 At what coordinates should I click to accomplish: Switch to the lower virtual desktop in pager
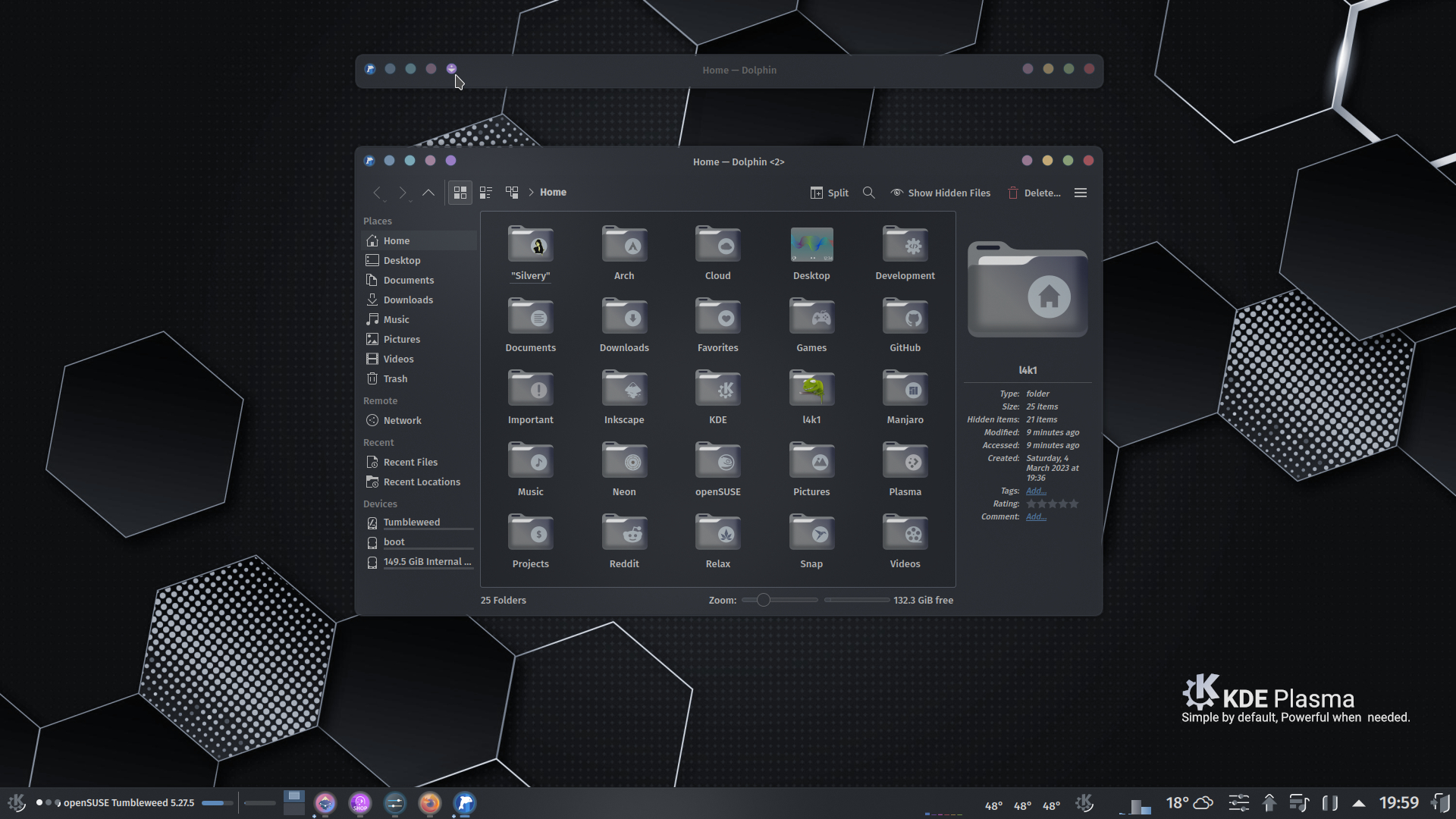click(x=293, y=809)
